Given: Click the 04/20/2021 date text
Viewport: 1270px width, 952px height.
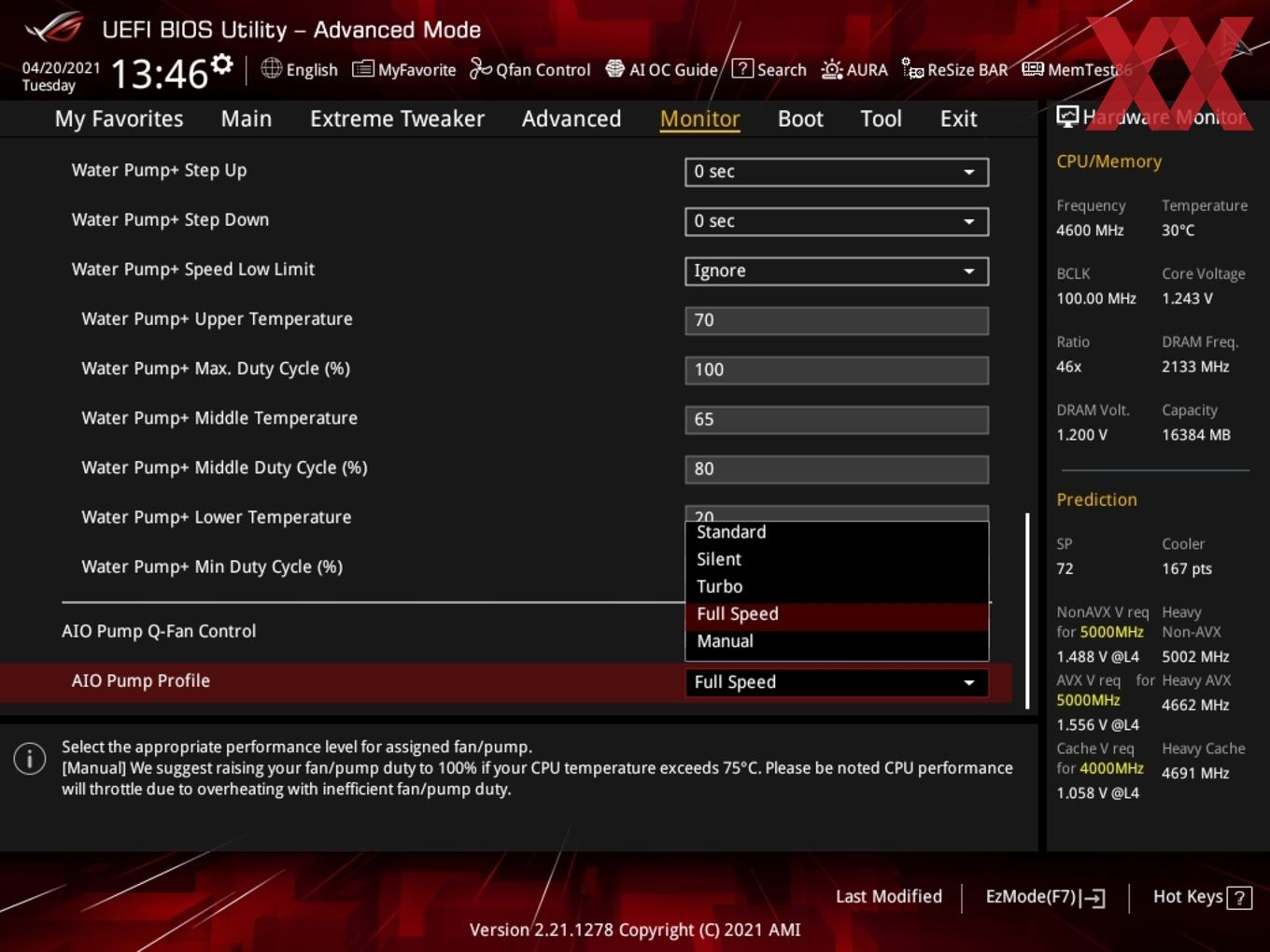Looking at the screenshot, I should click(x=61, y=67).
